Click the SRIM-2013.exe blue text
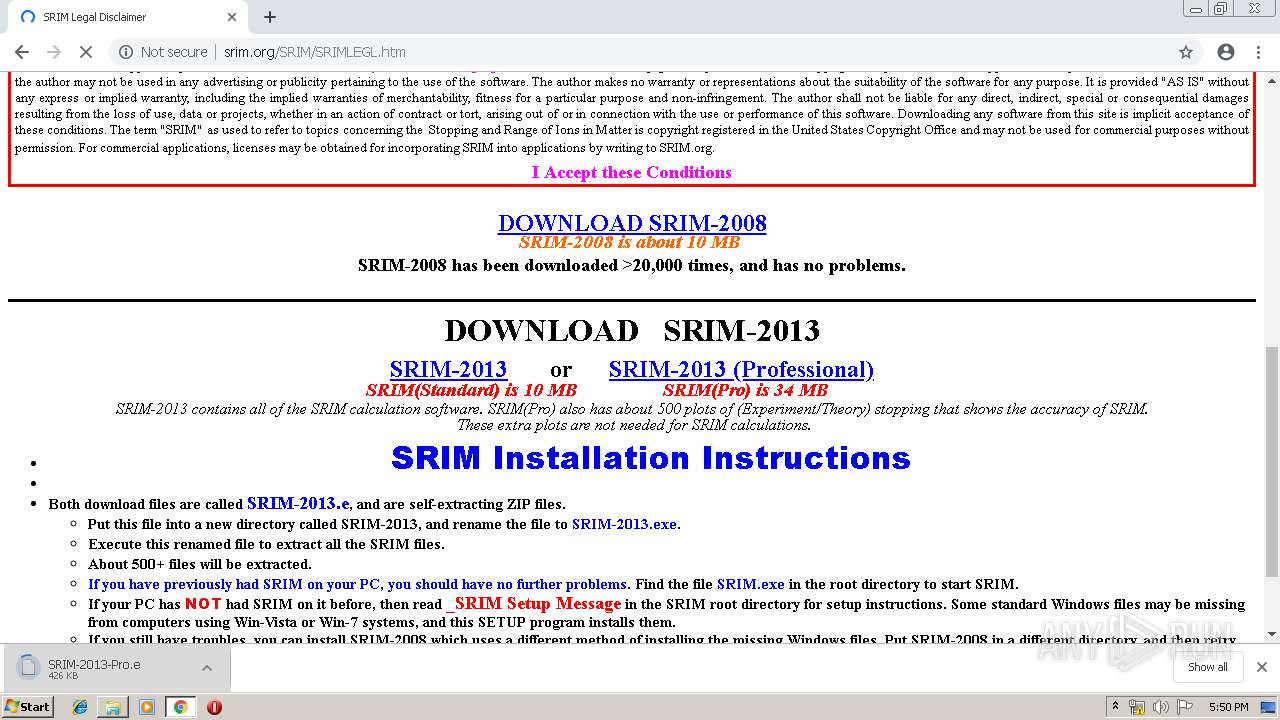The image size is (1280, 720). 624,524
